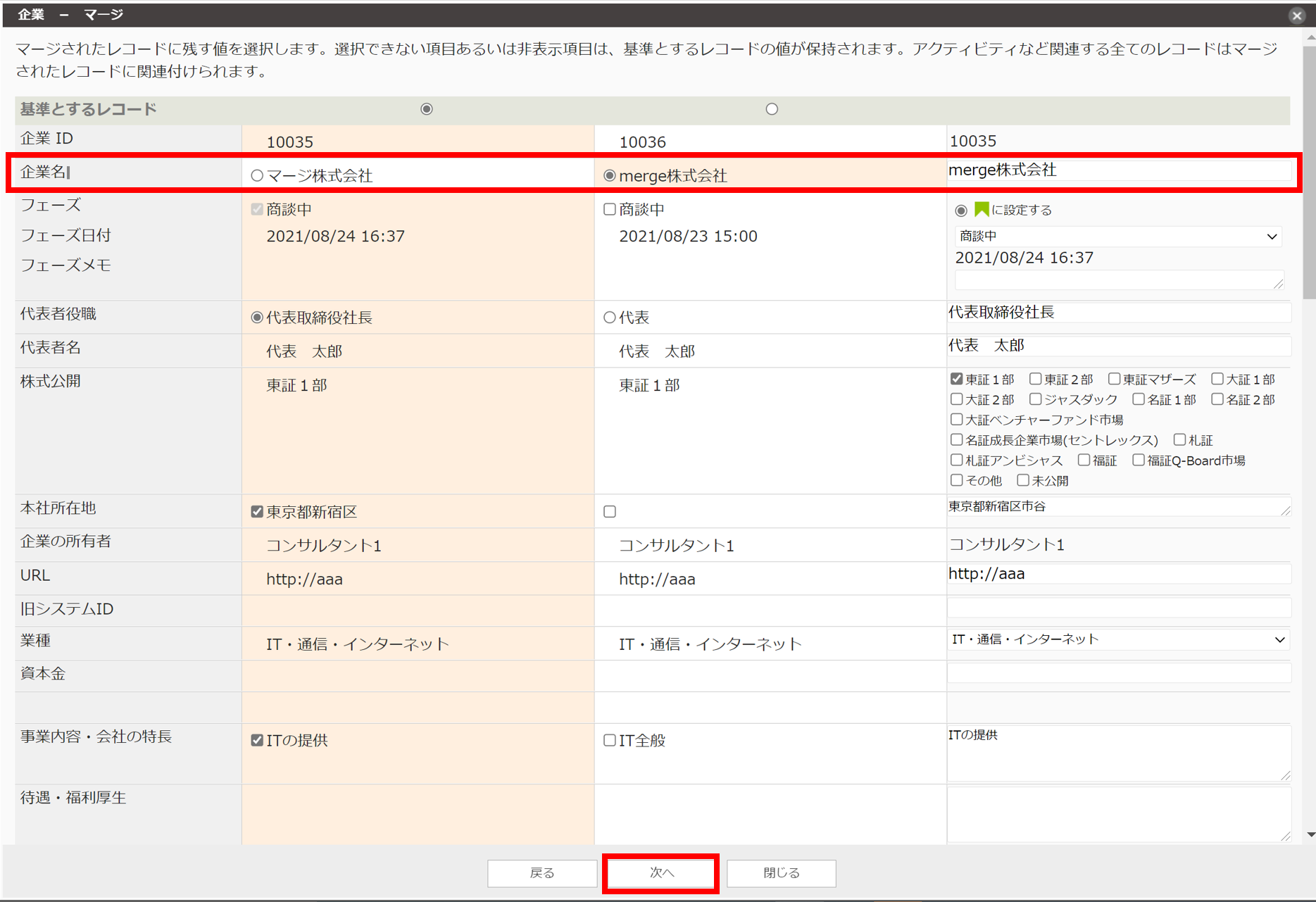Choose マージ株式会社 as company name
1316x902 pixels.
[258, 176]
